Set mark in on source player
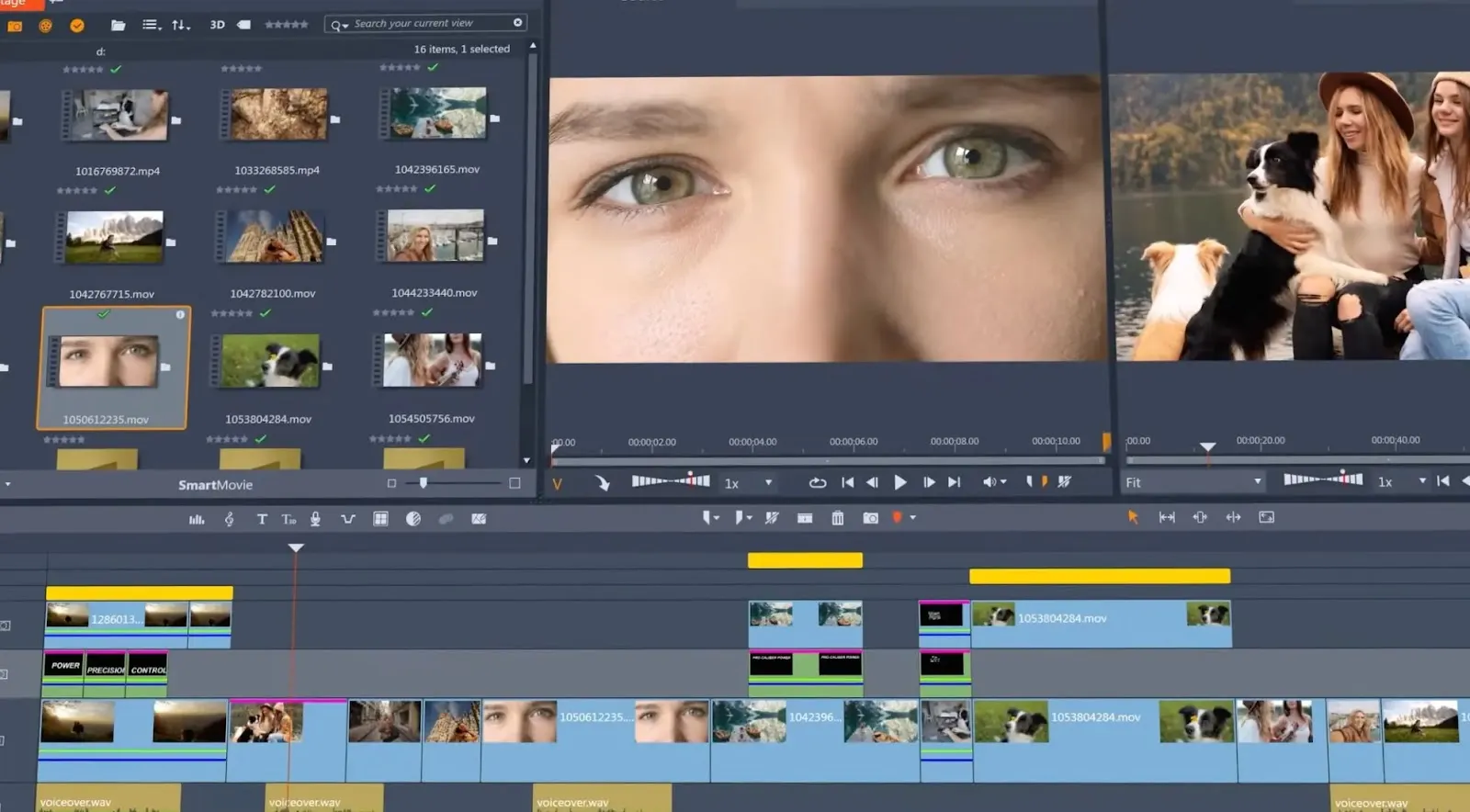1470x812 pixels. coord(1029,481)
